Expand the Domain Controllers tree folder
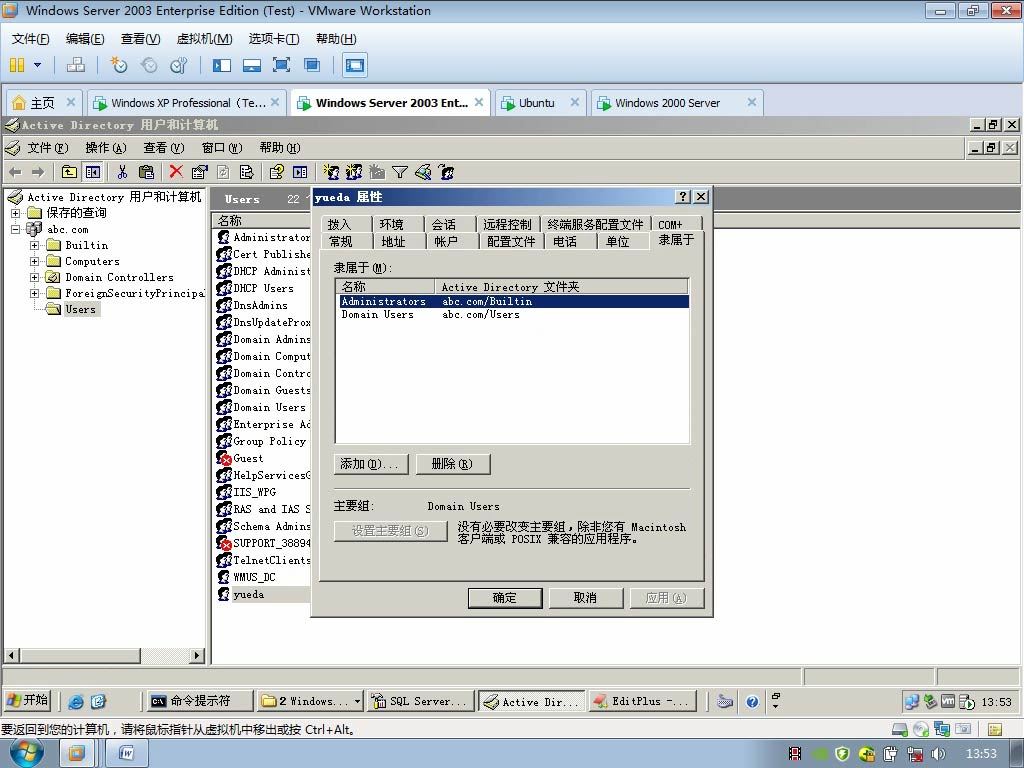 pyautogui.click(x=34, y=277)
